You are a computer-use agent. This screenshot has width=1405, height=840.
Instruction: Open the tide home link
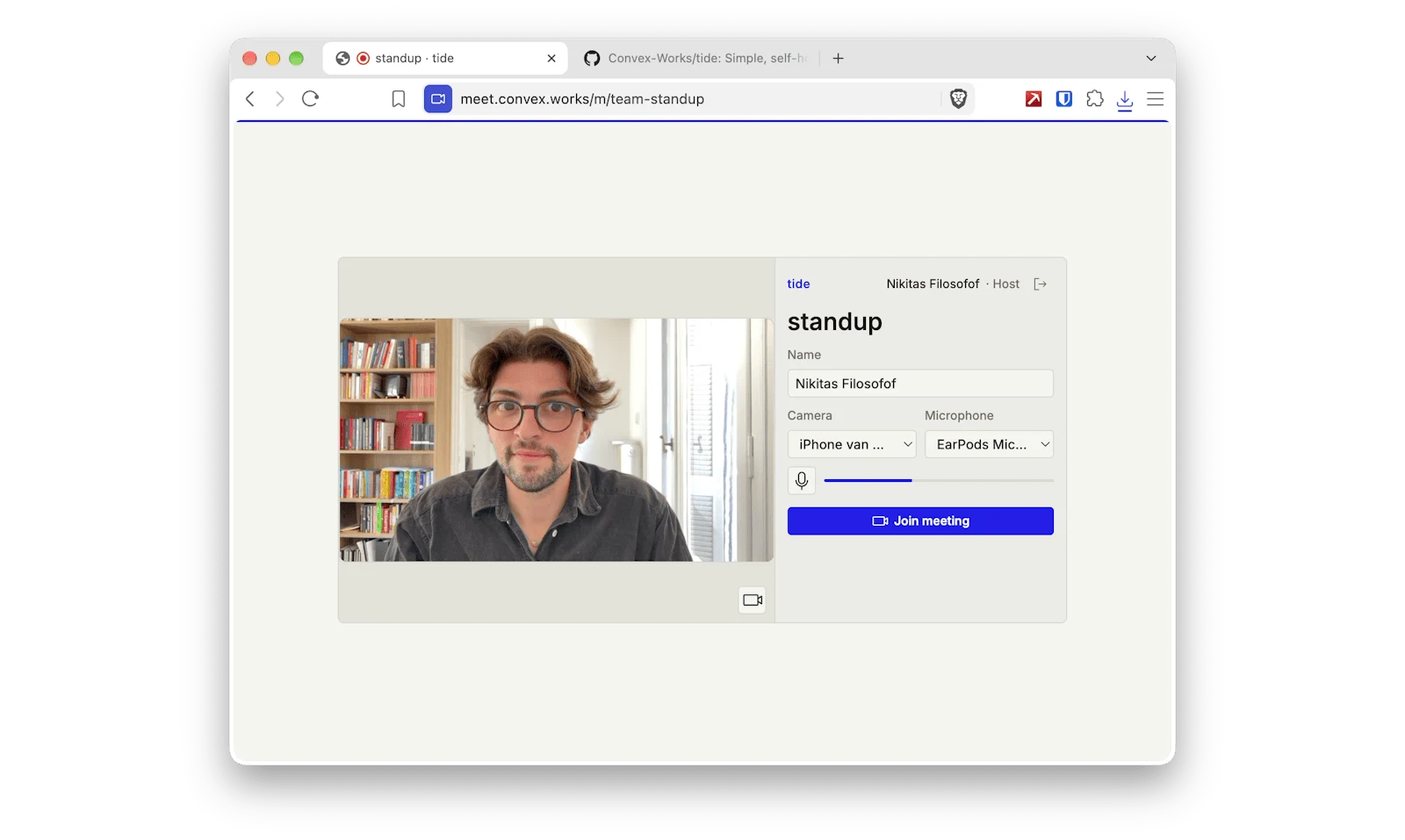[798, 284]
